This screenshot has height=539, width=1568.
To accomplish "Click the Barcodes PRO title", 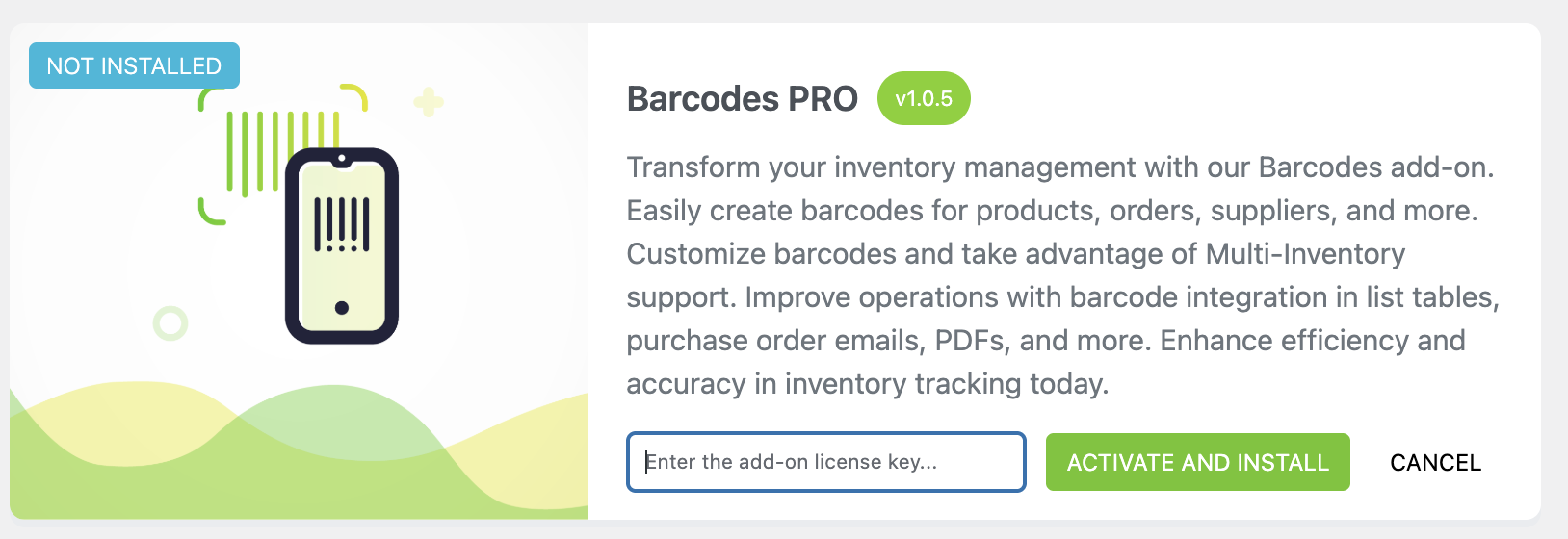I will (x=743, y=98).
